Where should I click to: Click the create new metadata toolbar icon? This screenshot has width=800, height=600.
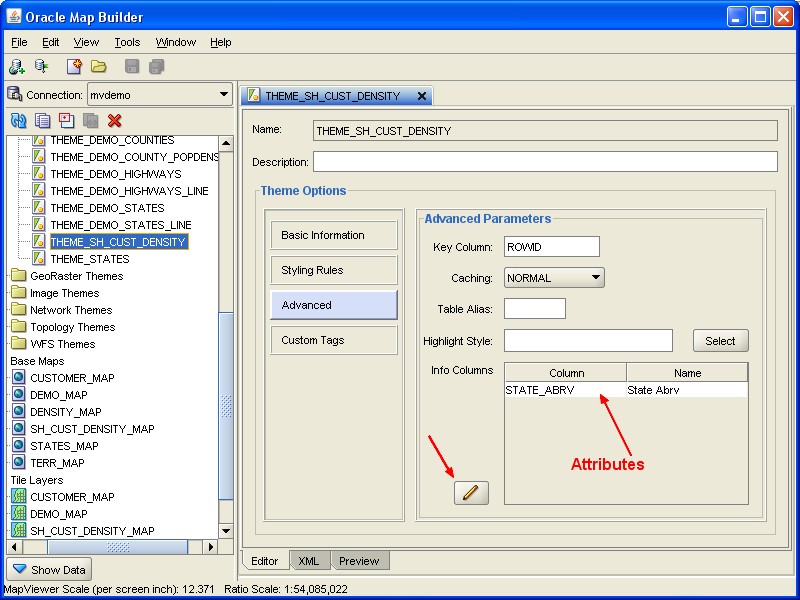pyautogui.click(x=74, y=66)
